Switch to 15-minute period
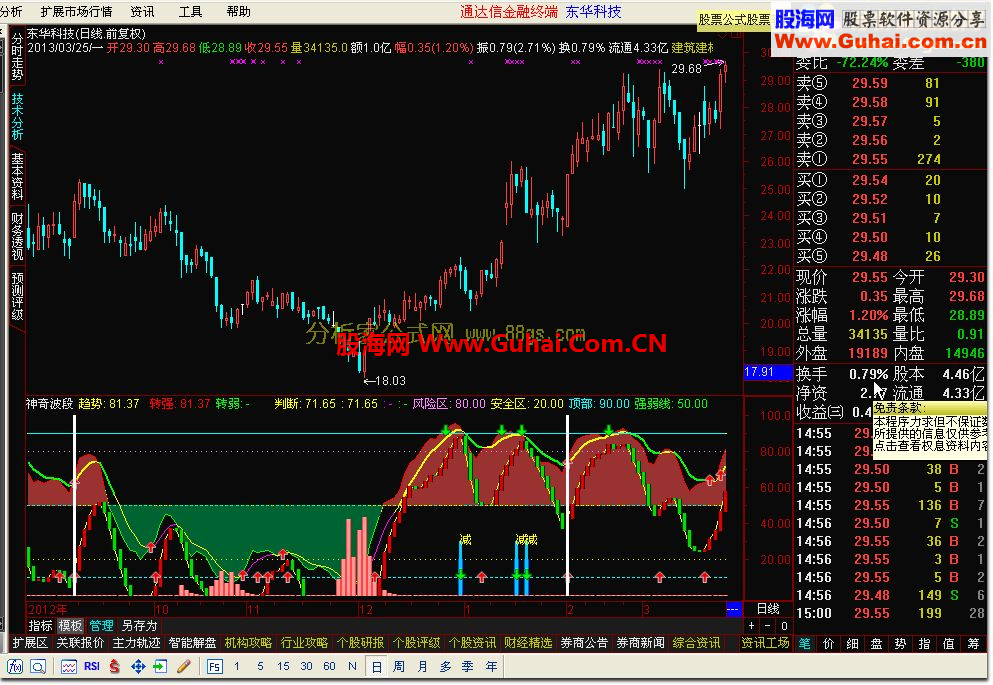This screenshot has width=993, height=685. 283,667
